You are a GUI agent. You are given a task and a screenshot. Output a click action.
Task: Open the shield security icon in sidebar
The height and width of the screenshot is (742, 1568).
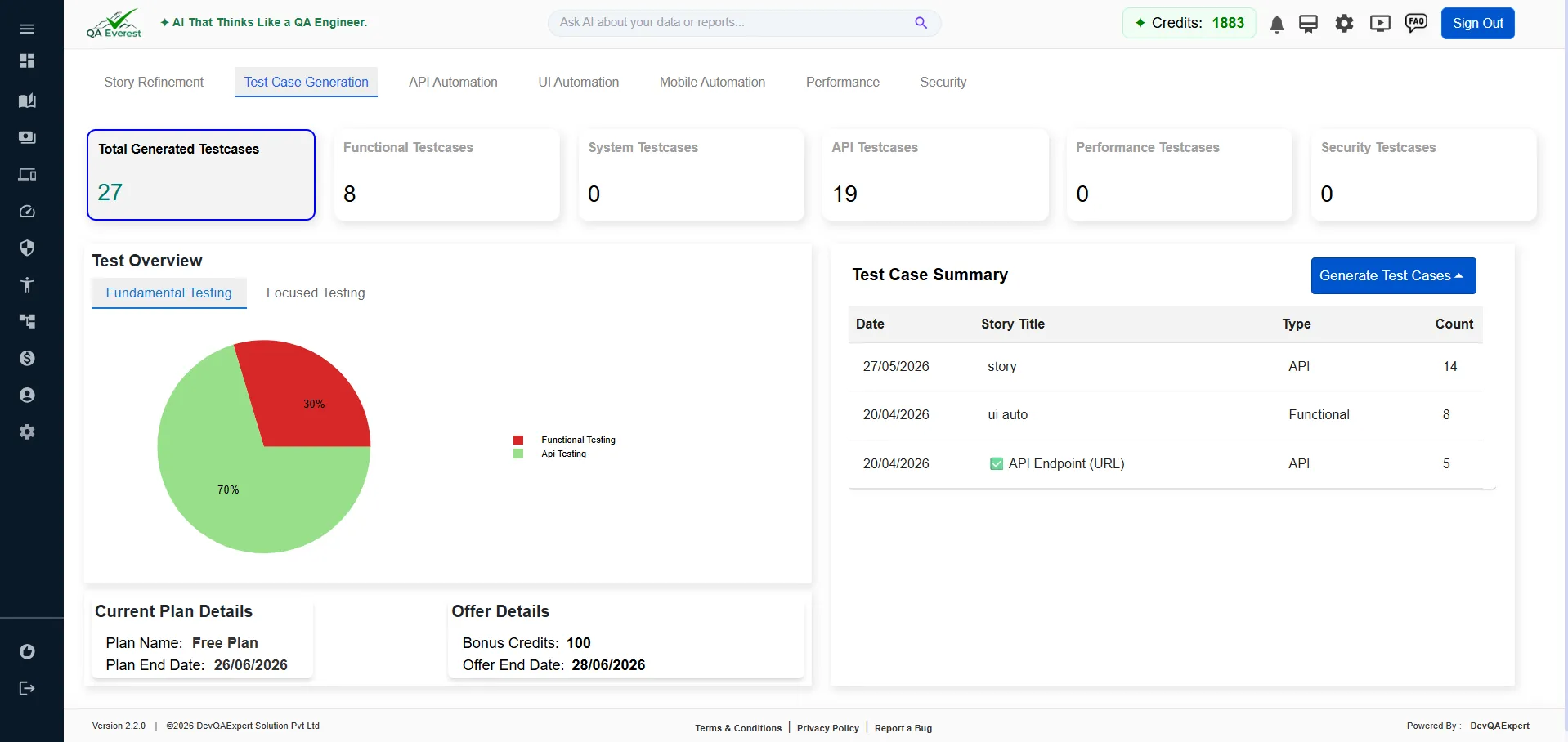tap(27, 248)
